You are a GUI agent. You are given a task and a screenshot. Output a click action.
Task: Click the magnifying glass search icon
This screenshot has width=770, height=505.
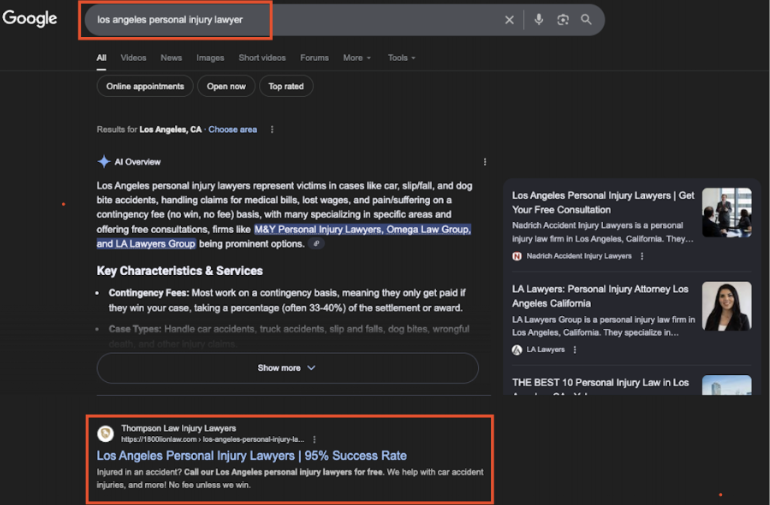pos(586,20)
